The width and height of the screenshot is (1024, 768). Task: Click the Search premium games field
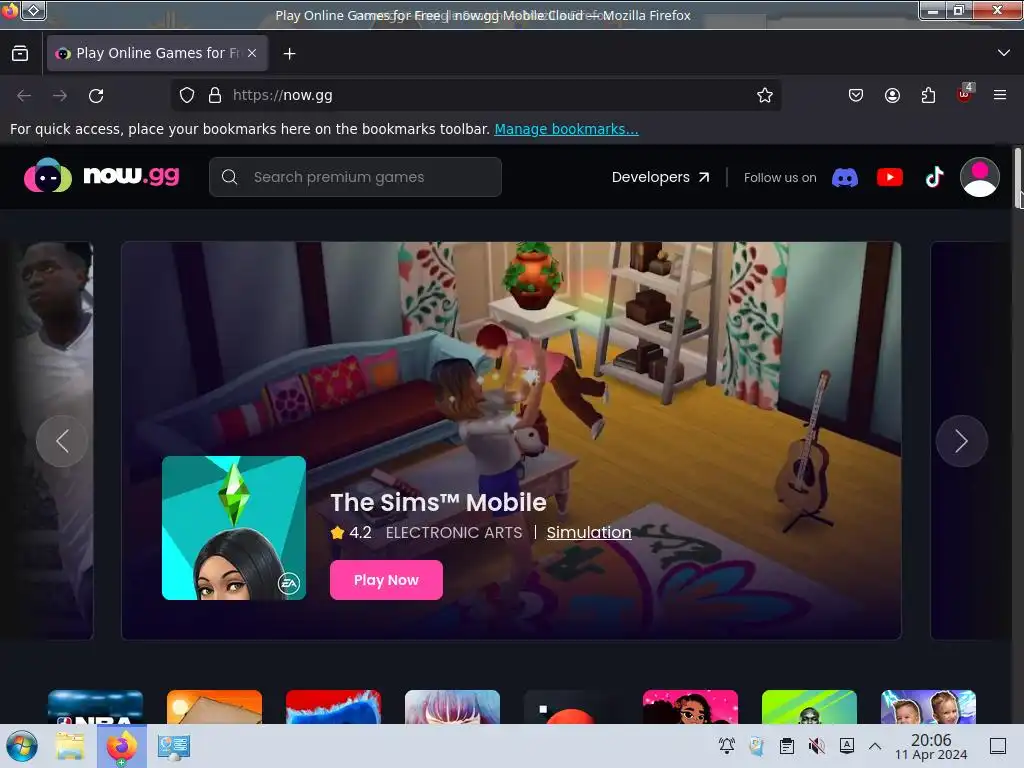(355, 177)
